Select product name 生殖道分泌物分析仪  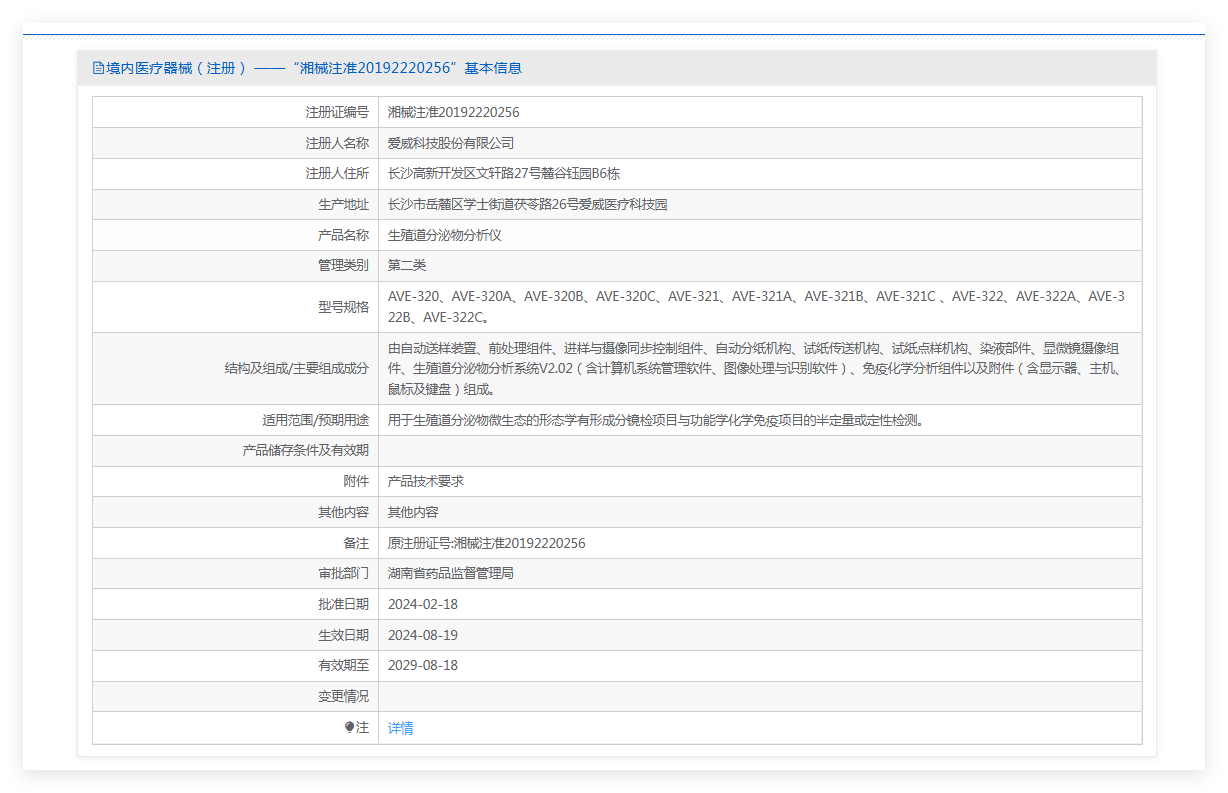pos(444,235)
